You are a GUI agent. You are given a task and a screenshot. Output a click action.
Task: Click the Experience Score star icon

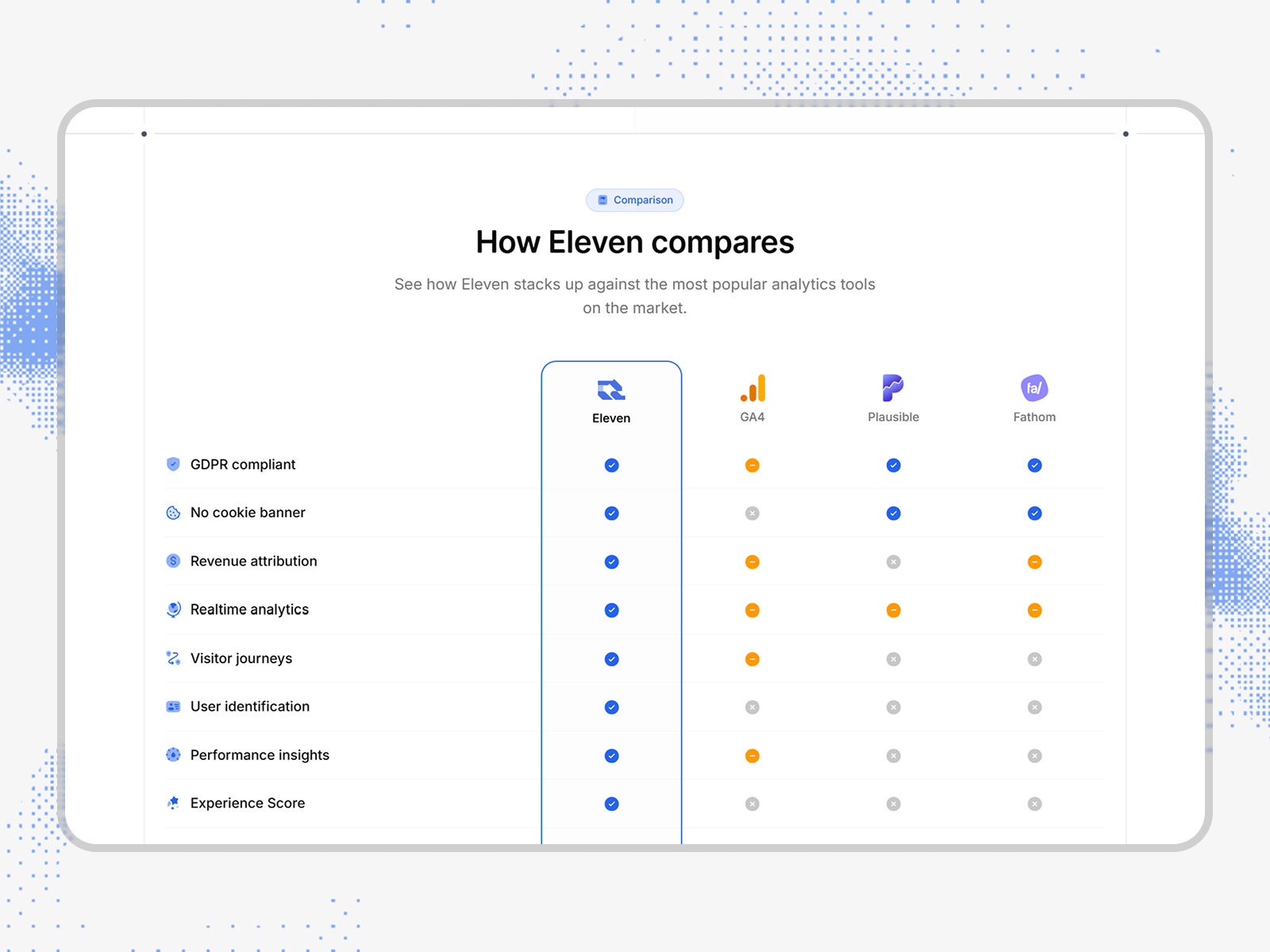point(173,803)
